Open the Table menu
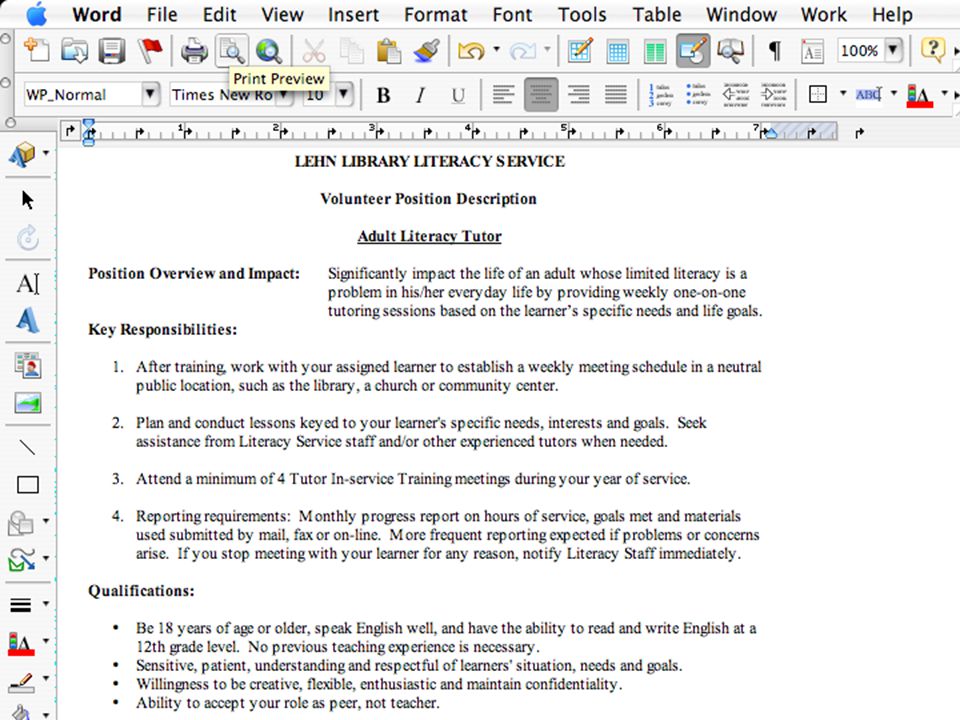Viewport: 960px width, 720px height. [656, 14]
